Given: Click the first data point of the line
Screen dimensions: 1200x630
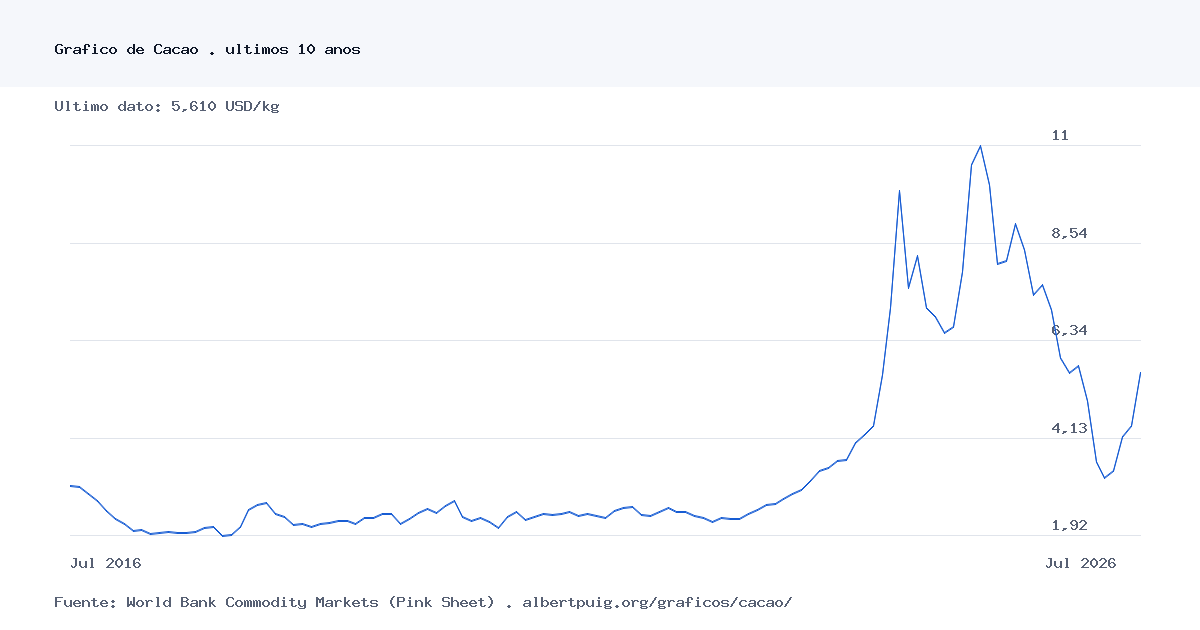Looking at the screenshot, I should (x=70, y=485).
